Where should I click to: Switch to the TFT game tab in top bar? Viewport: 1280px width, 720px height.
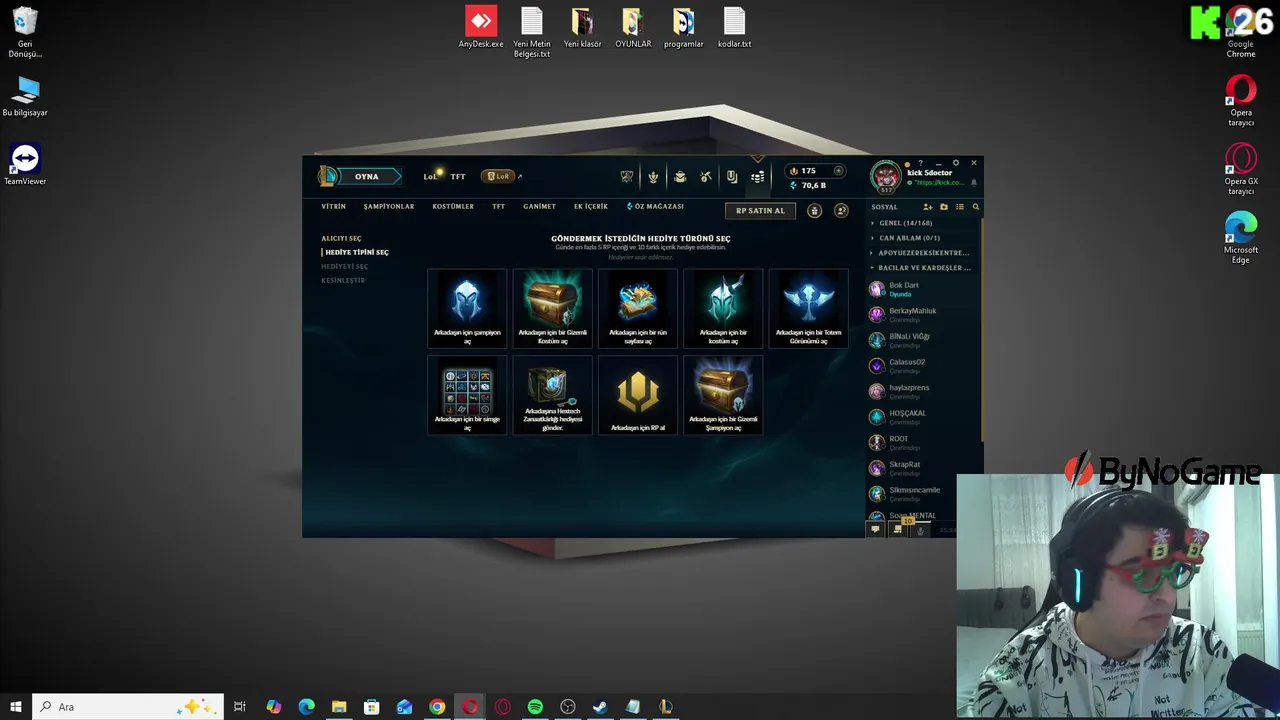pyautogui.click(x=458, y=177)
